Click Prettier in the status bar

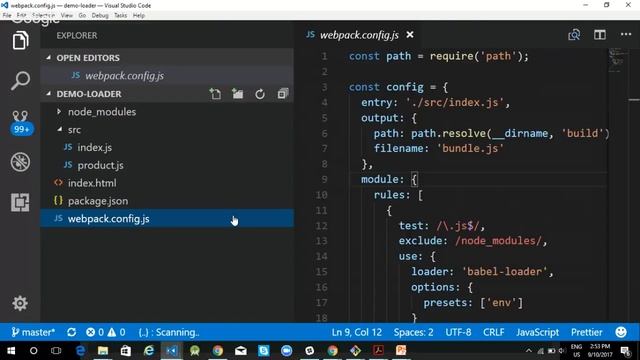(x=587, y=332)
